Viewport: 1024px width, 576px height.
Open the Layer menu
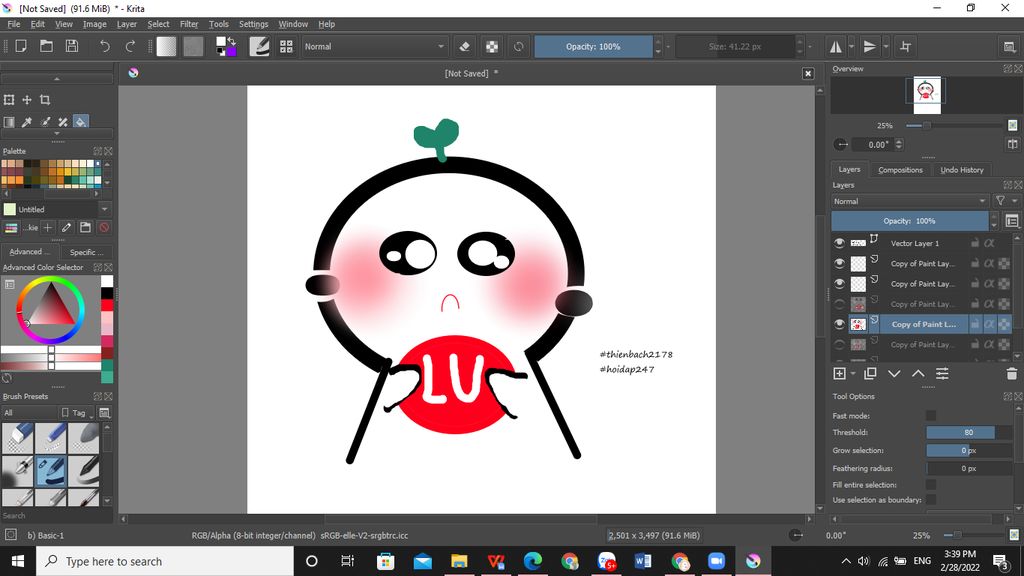pyautogui.click(x=127, y=24)
